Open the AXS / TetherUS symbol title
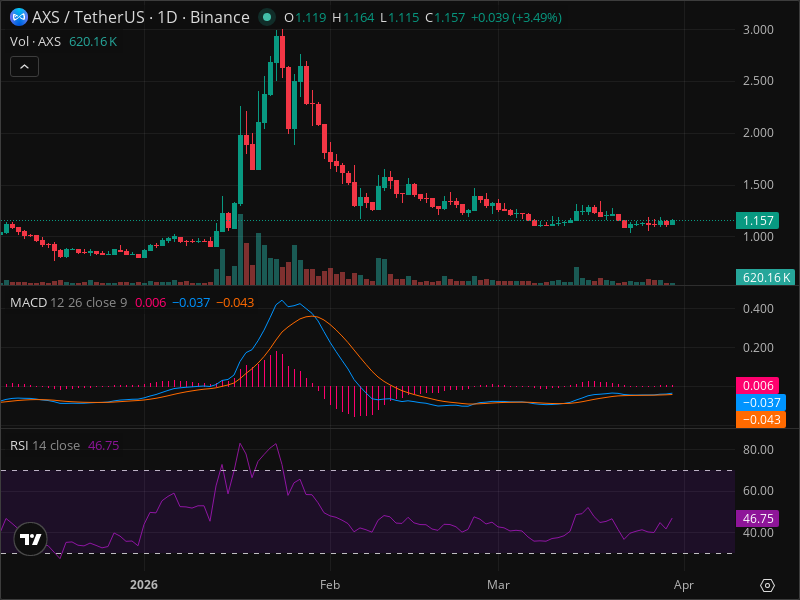 [140, 17]
